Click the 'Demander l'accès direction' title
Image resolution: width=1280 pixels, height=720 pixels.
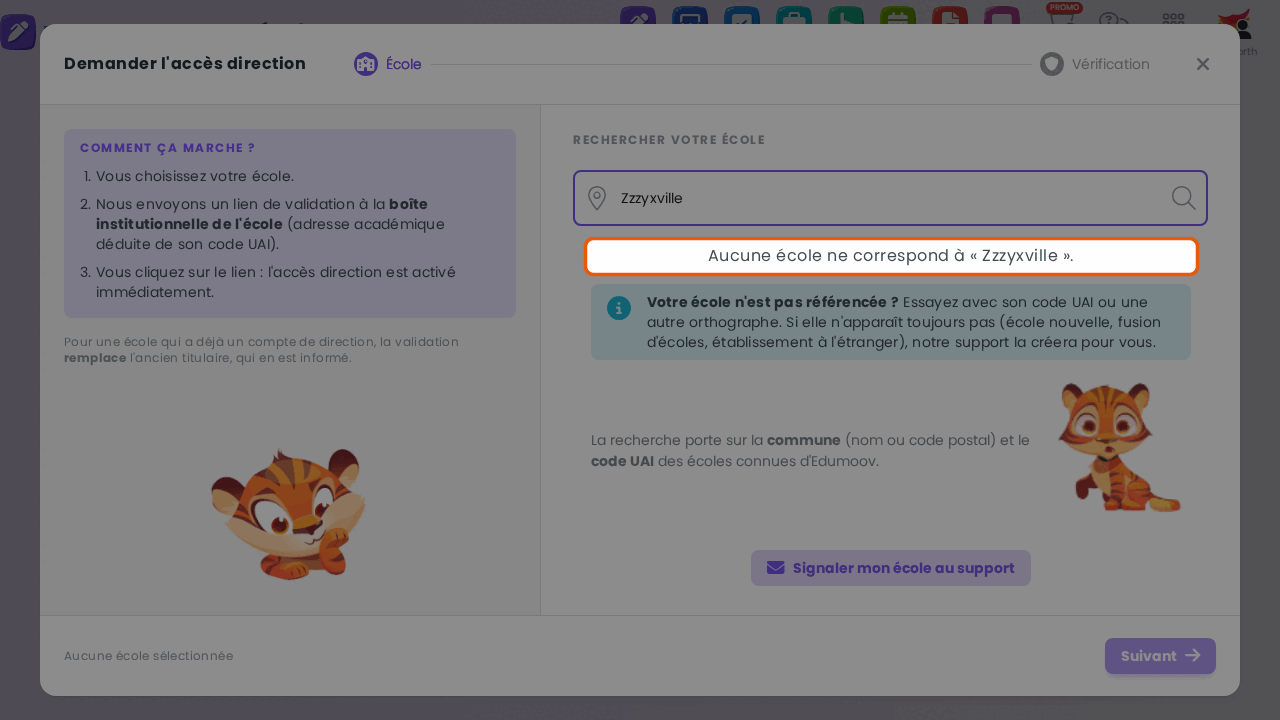(185, 64)
